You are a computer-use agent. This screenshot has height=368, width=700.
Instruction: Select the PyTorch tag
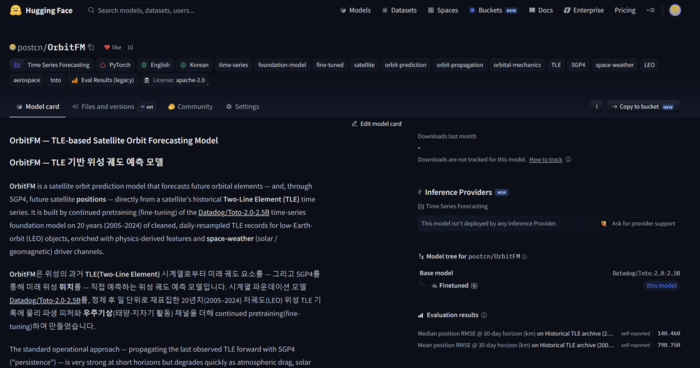point(115,65)
